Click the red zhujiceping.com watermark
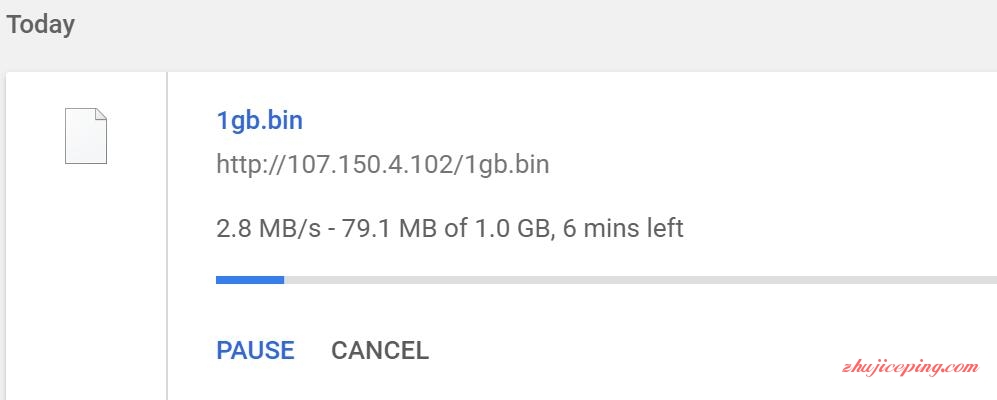This screenshot has height=400, width=997. click(911, 367)
